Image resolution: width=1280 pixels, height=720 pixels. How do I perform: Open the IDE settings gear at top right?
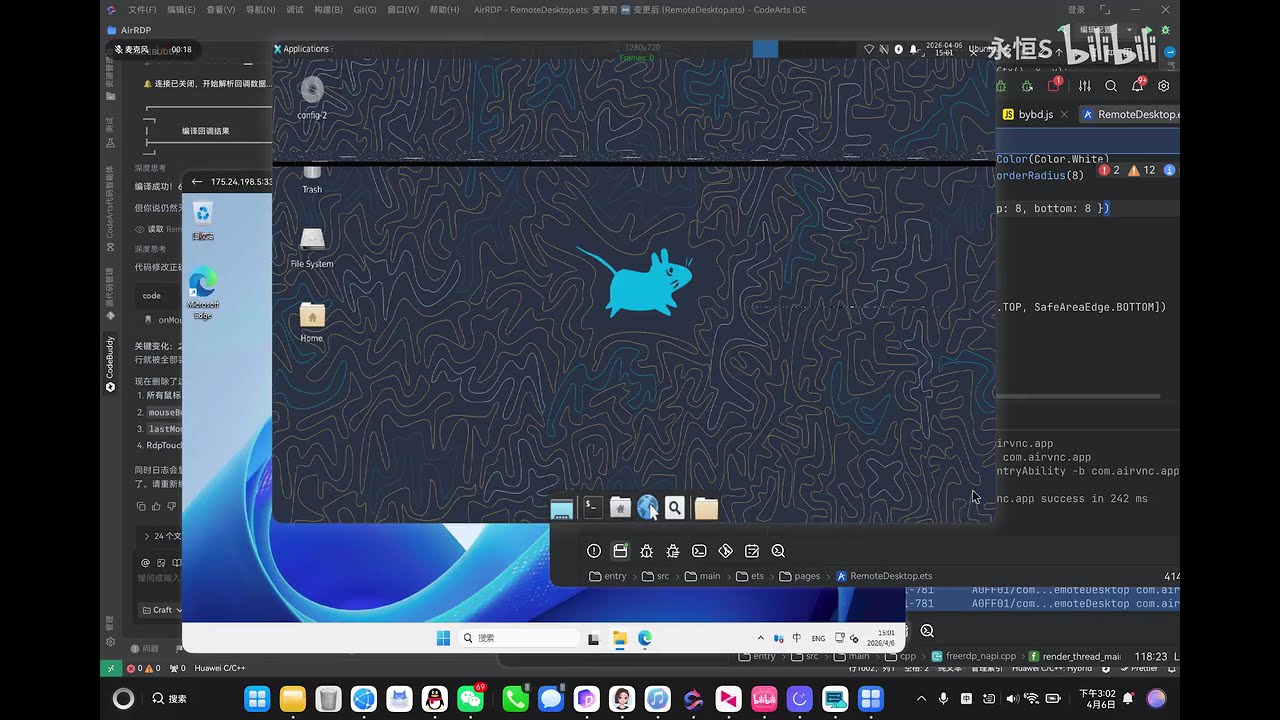[1163, 86]
